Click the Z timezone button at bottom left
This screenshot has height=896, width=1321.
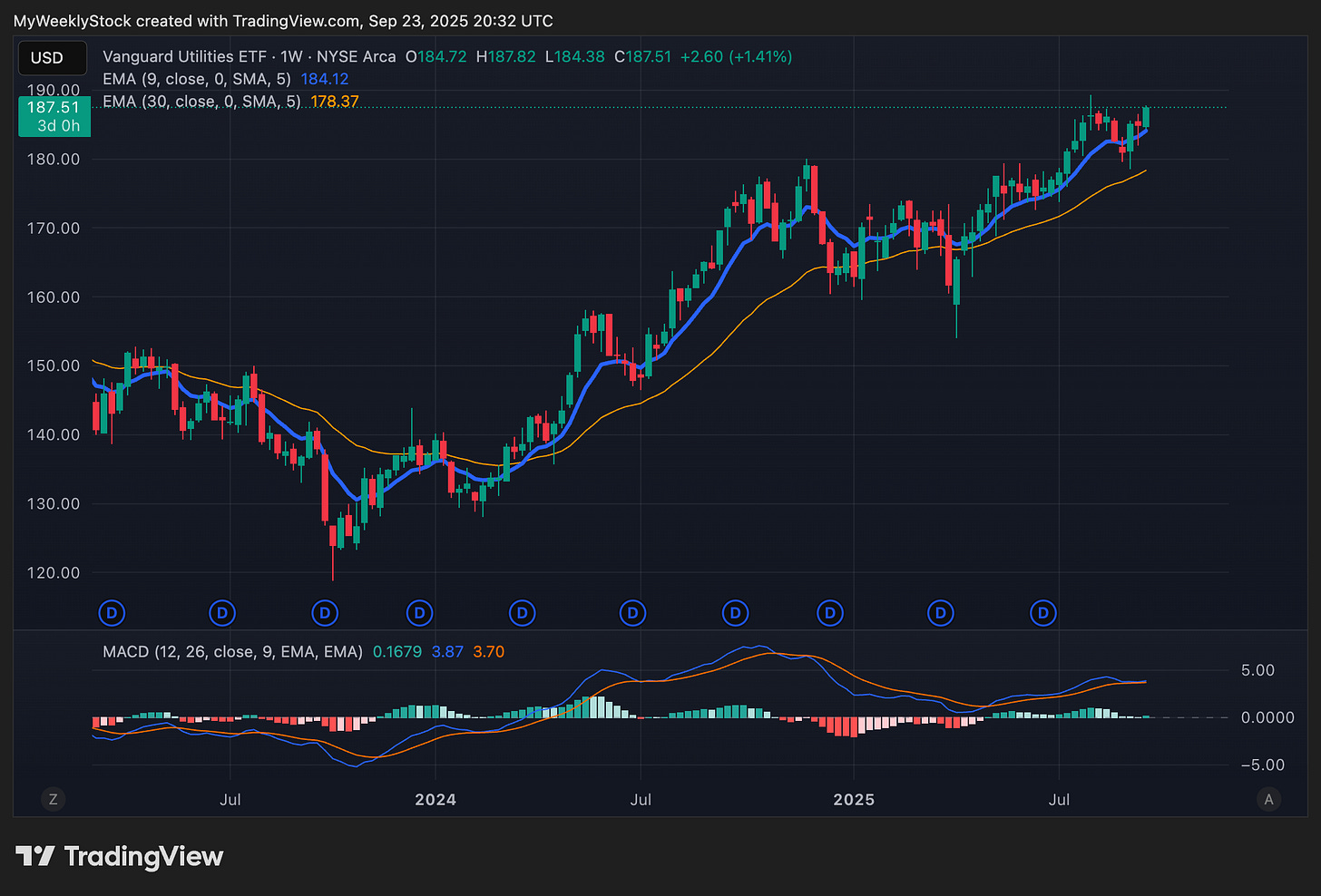pos(54,799)
